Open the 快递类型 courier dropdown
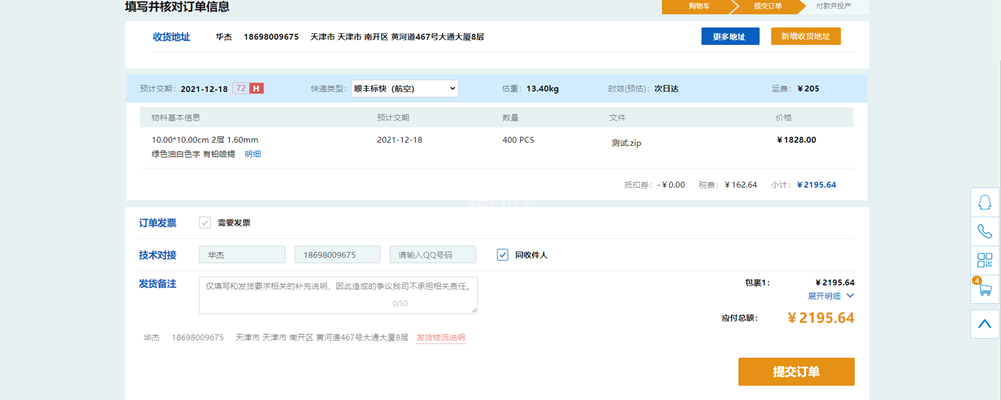The width and height of the screenshot is (1001, 400). click(404, 88)
